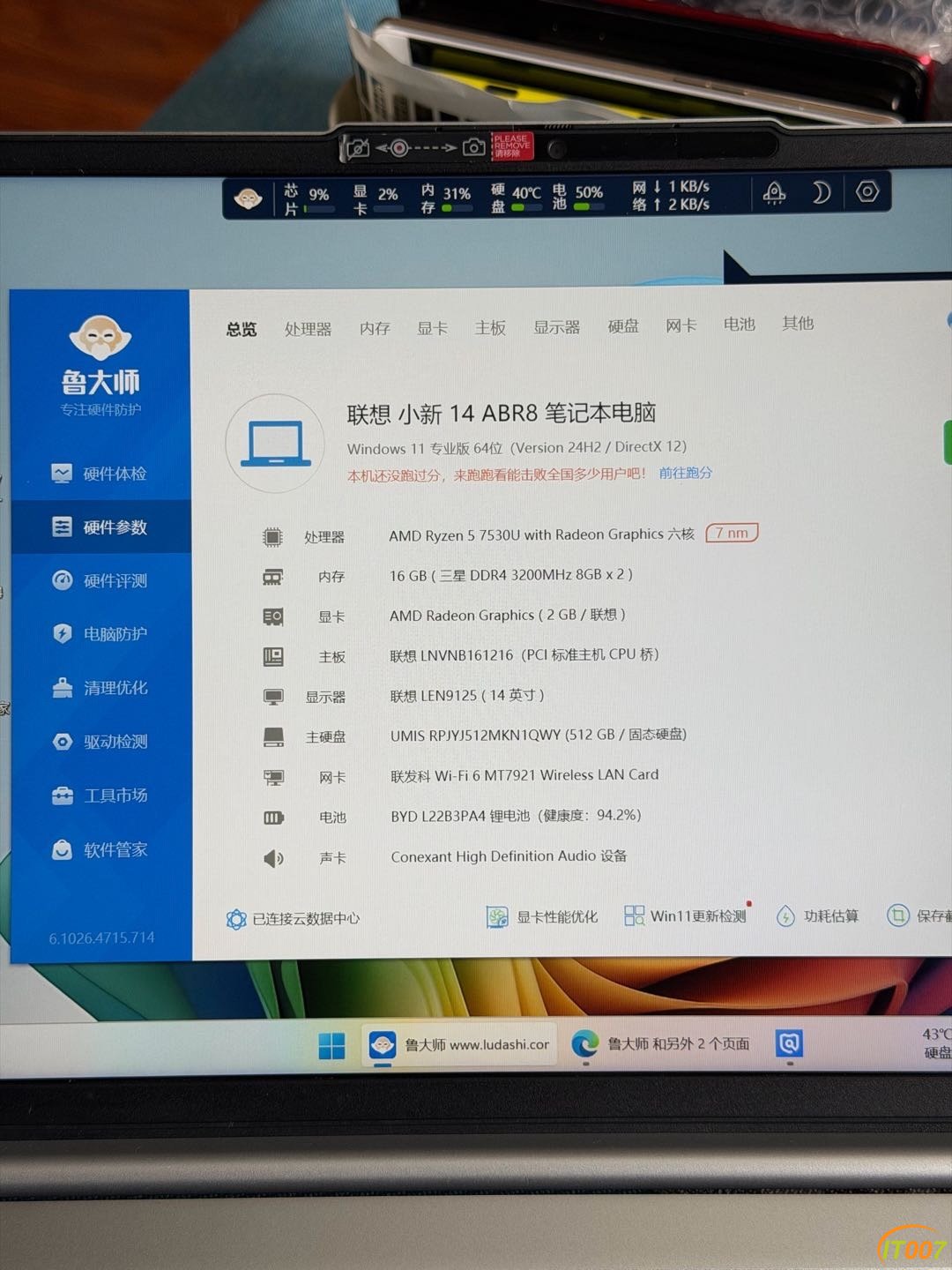Click the 联想 小新 14 ABR8 model title
This screenshot has height=1270, width=952.
pos(502,413)
